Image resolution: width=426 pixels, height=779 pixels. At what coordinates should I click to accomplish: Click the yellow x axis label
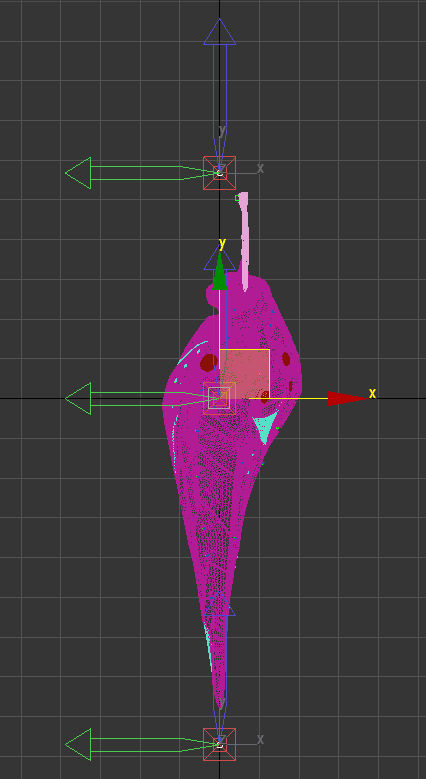372,394
